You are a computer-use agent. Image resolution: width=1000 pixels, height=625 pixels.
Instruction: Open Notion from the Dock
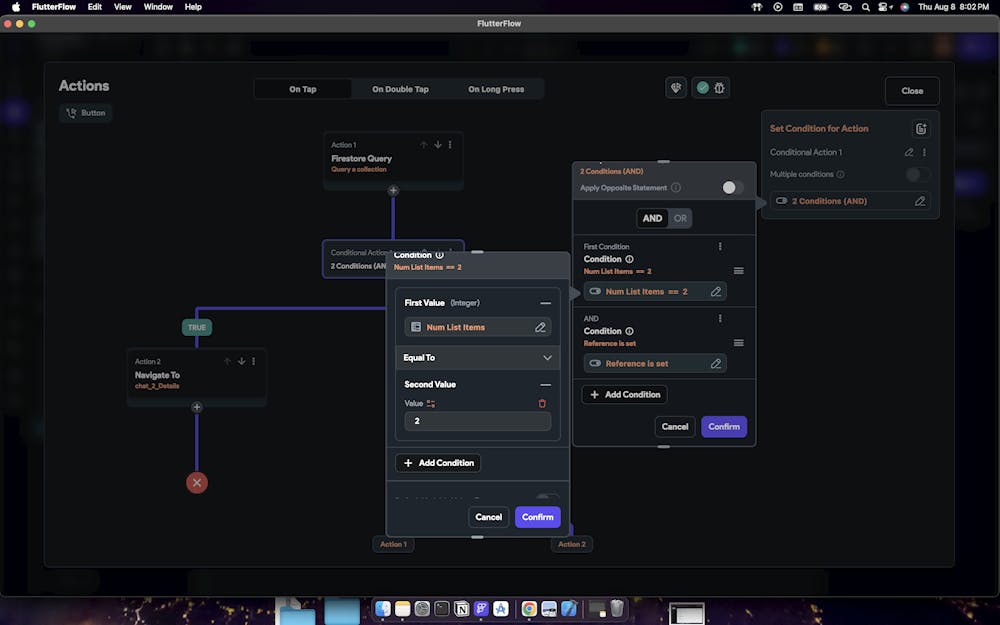coord(462,609)
